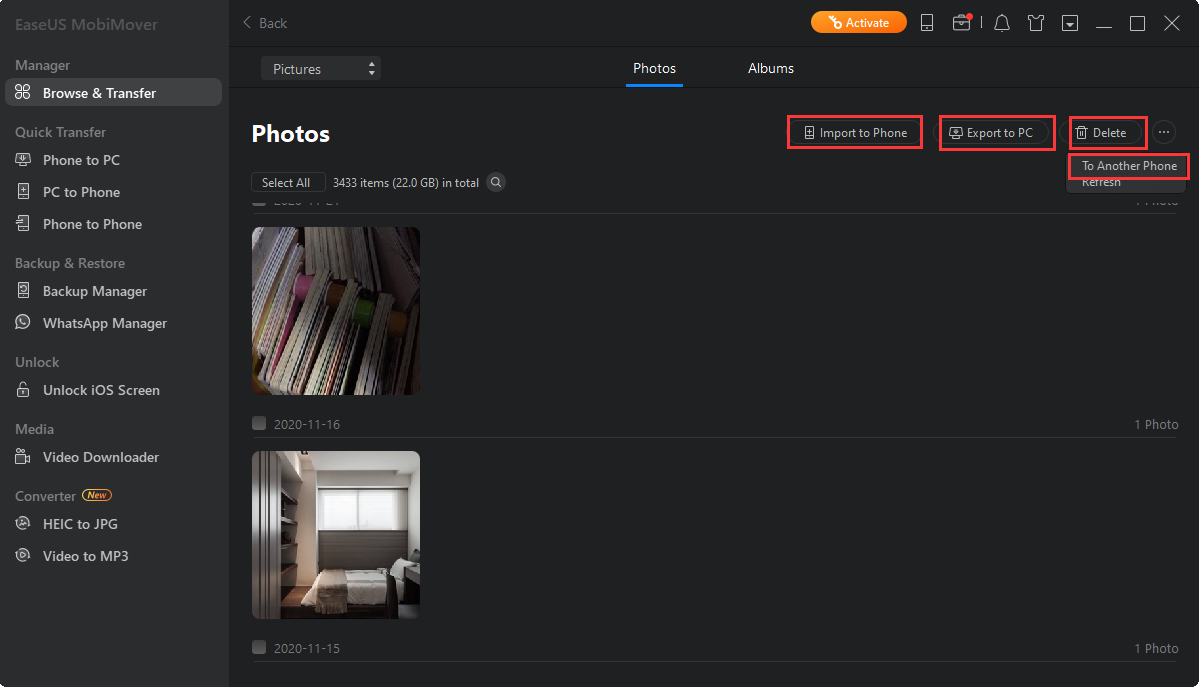Image resolution: width=1199 pixels, height=687 pixels.
Task: Open notifications bell icon
Action: click(x=1002, y=23)
